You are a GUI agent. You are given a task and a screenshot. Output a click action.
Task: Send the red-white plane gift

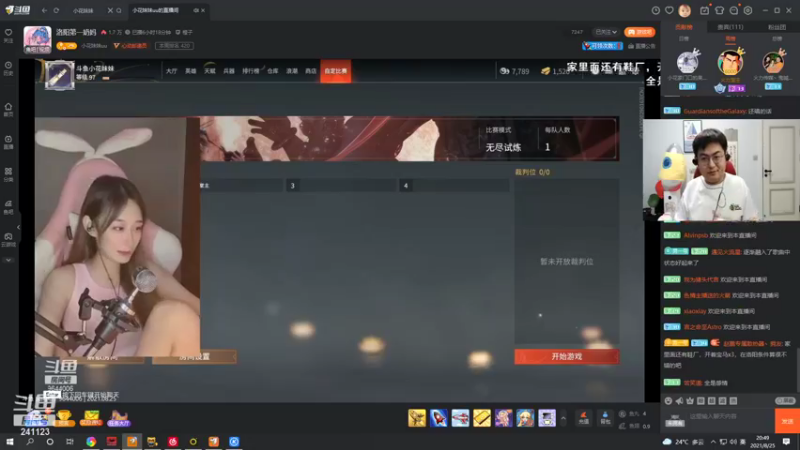coord(460,418)
